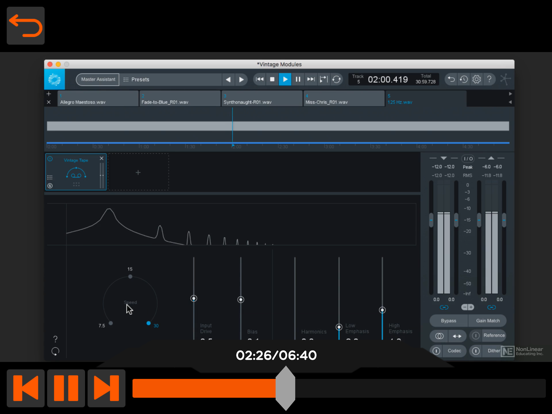Add a new track with the plus icon
The width and height of the screenshot is (552, 414).
click(x=49, y=94)
